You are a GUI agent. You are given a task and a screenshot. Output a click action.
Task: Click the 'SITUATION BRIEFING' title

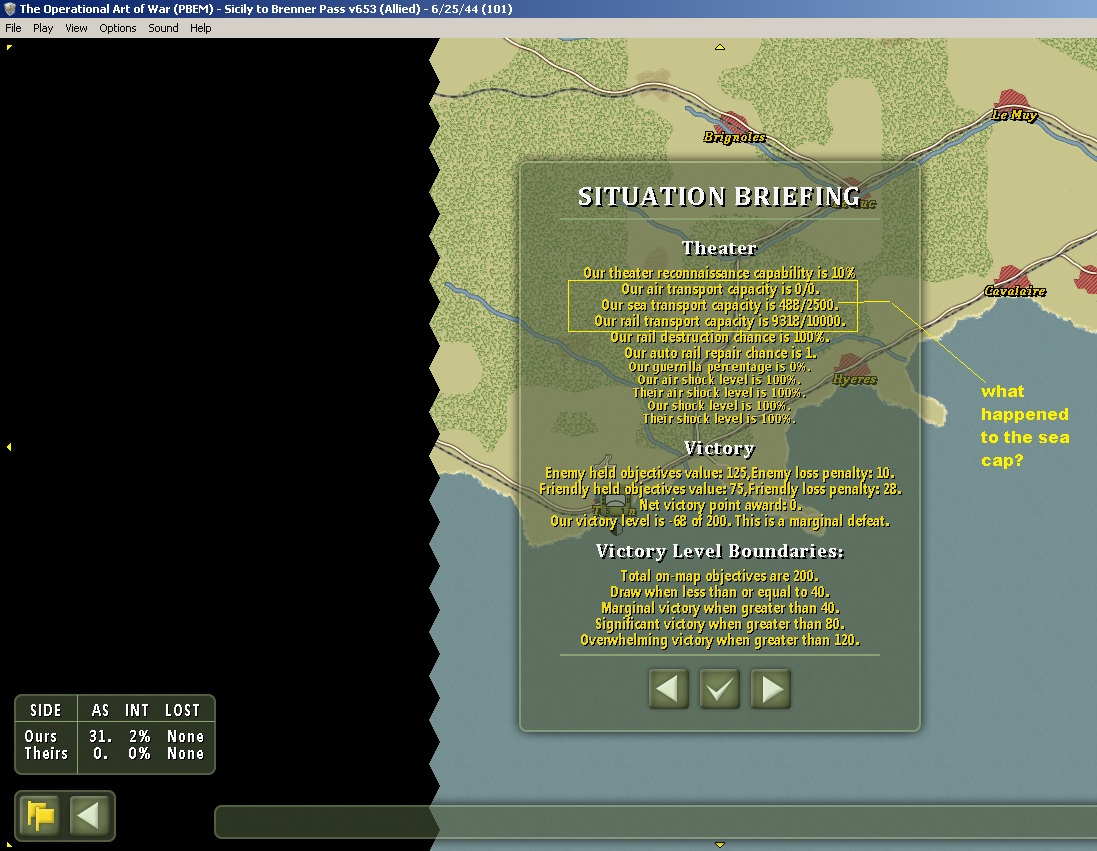tap(719, 197)
